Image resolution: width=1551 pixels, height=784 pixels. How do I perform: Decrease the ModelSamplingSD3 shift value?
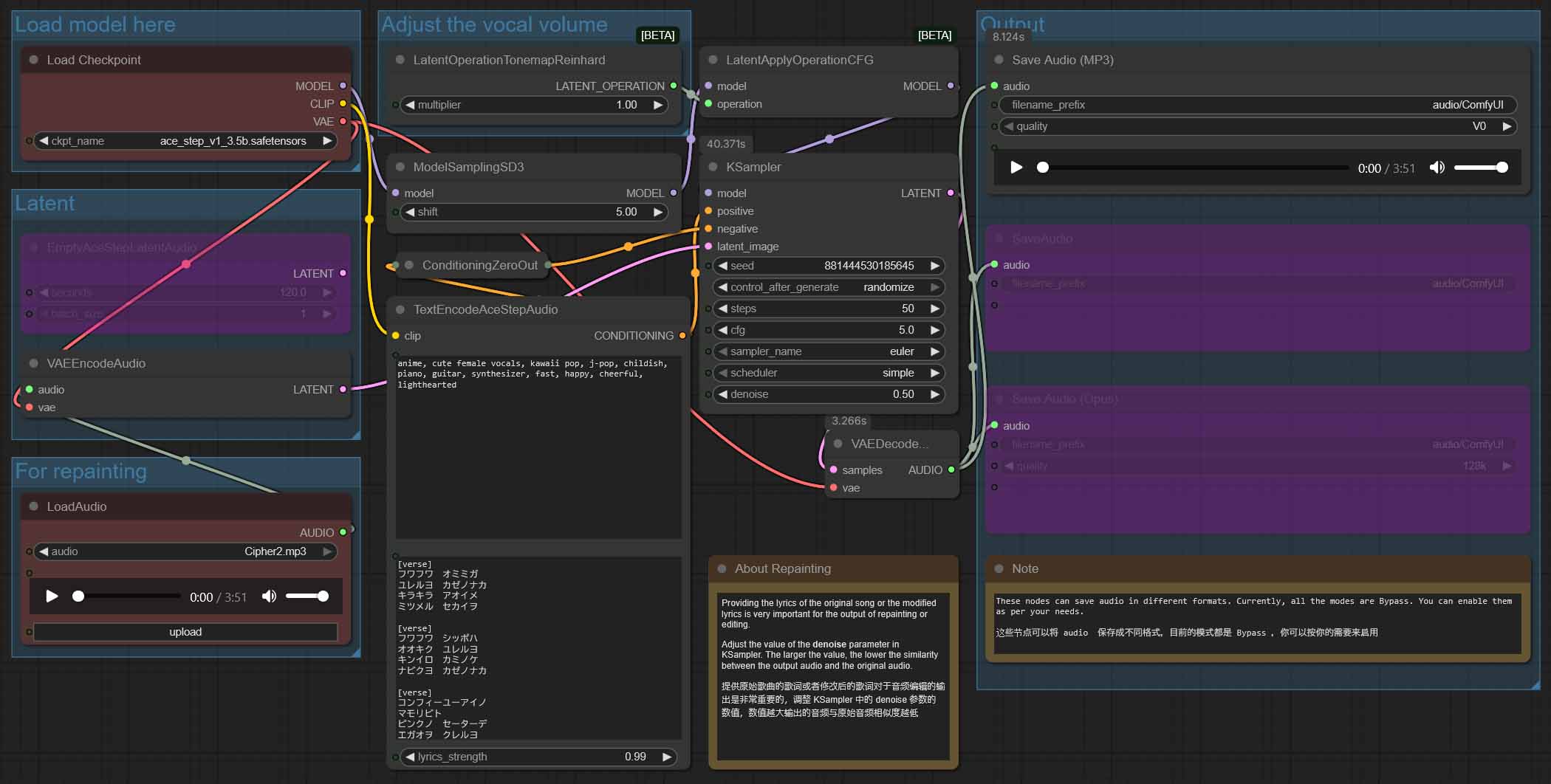point(410,212)
